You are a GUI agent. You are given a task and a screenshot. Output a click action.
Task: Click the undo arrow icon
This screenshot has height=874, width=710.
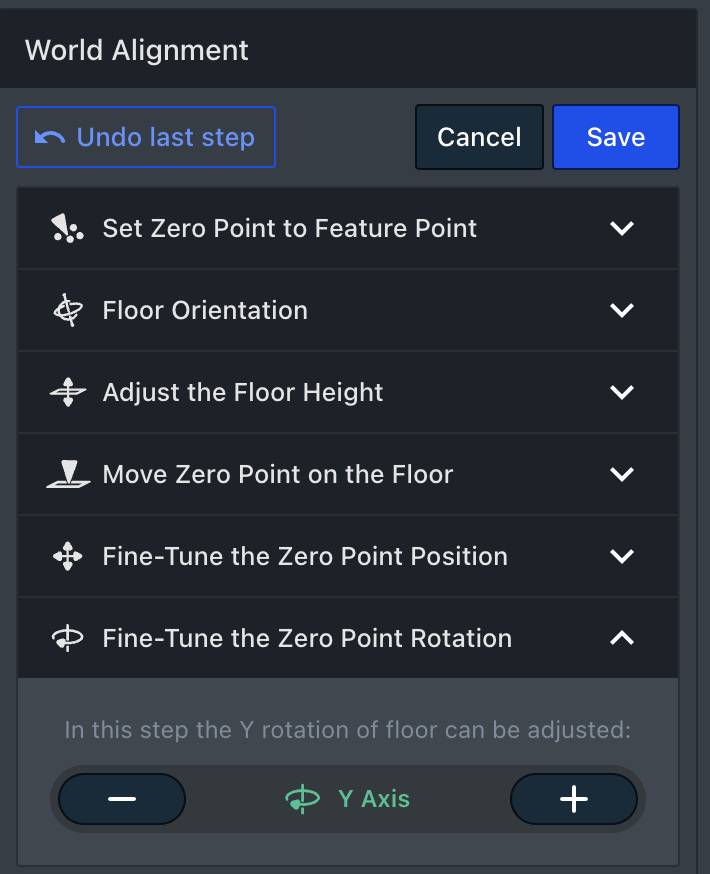coord(50,138)
